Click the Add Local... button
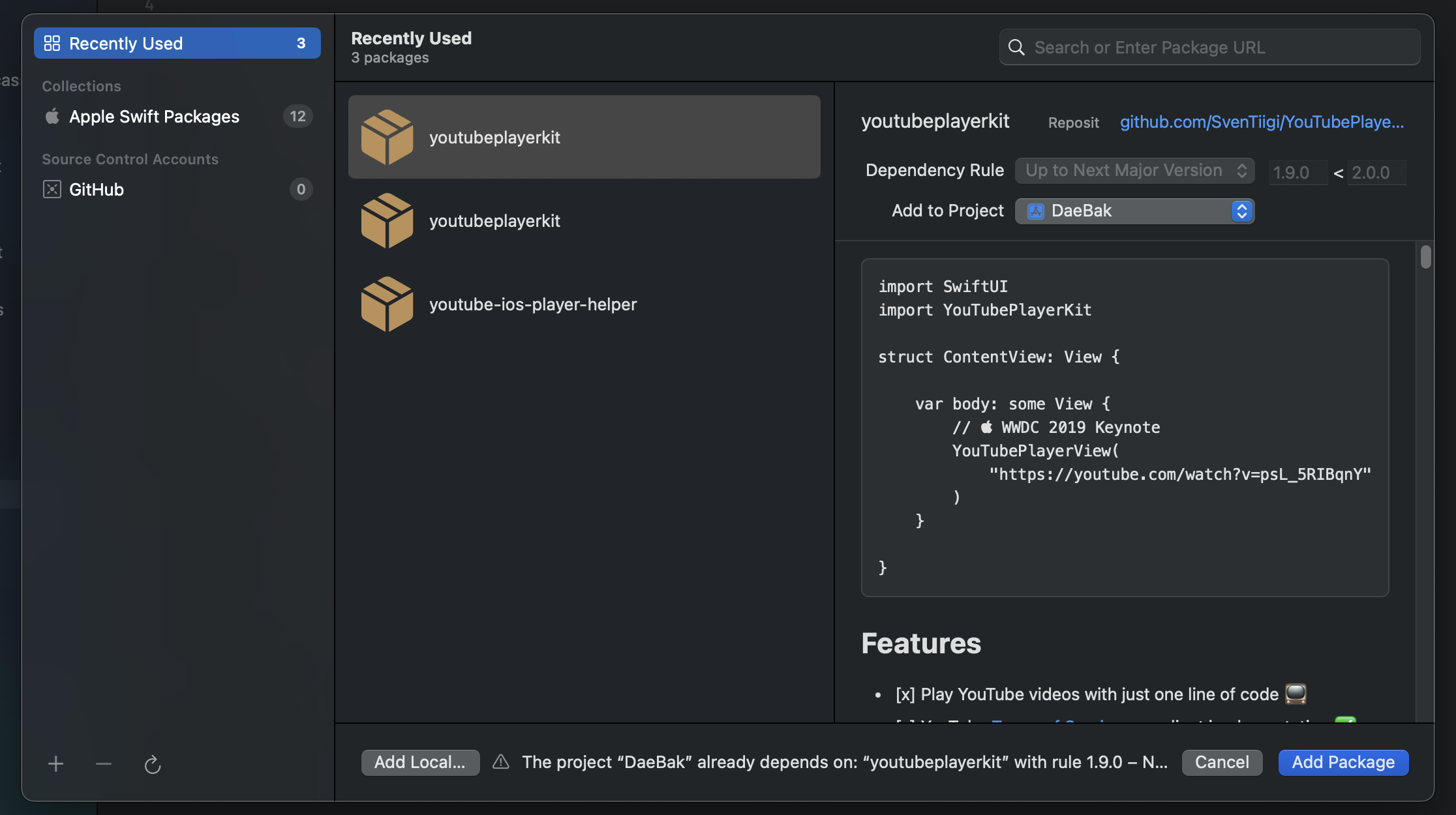Screen dimensions: 1456x815 pos(420,762)
